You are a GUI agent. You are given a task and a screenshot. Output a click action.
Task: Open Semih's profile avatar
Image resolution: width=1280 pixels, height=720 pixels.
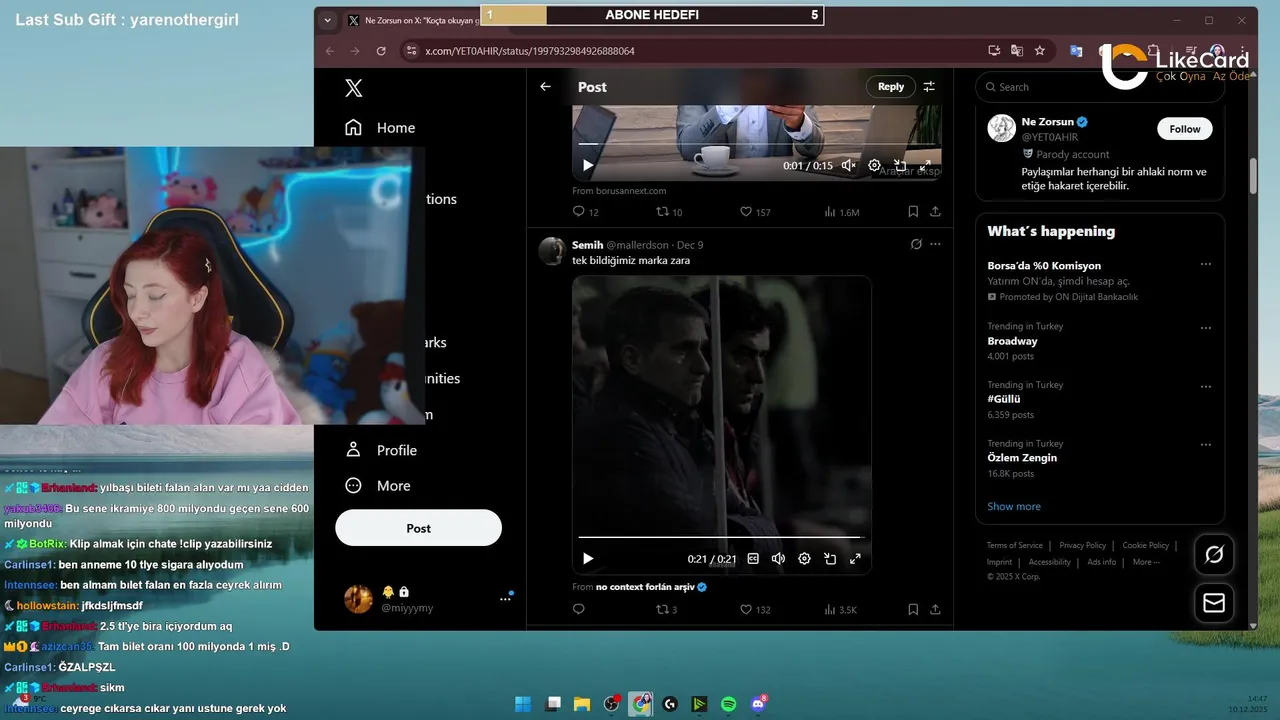(552, 251)
